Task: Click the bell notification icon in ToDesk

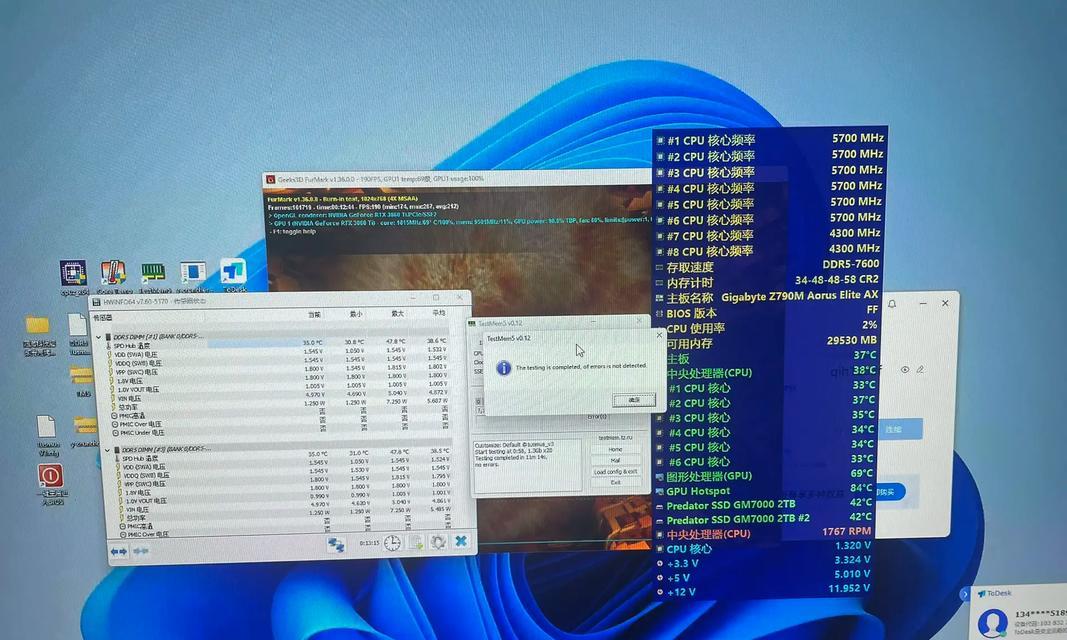Action: pos(892,304)
